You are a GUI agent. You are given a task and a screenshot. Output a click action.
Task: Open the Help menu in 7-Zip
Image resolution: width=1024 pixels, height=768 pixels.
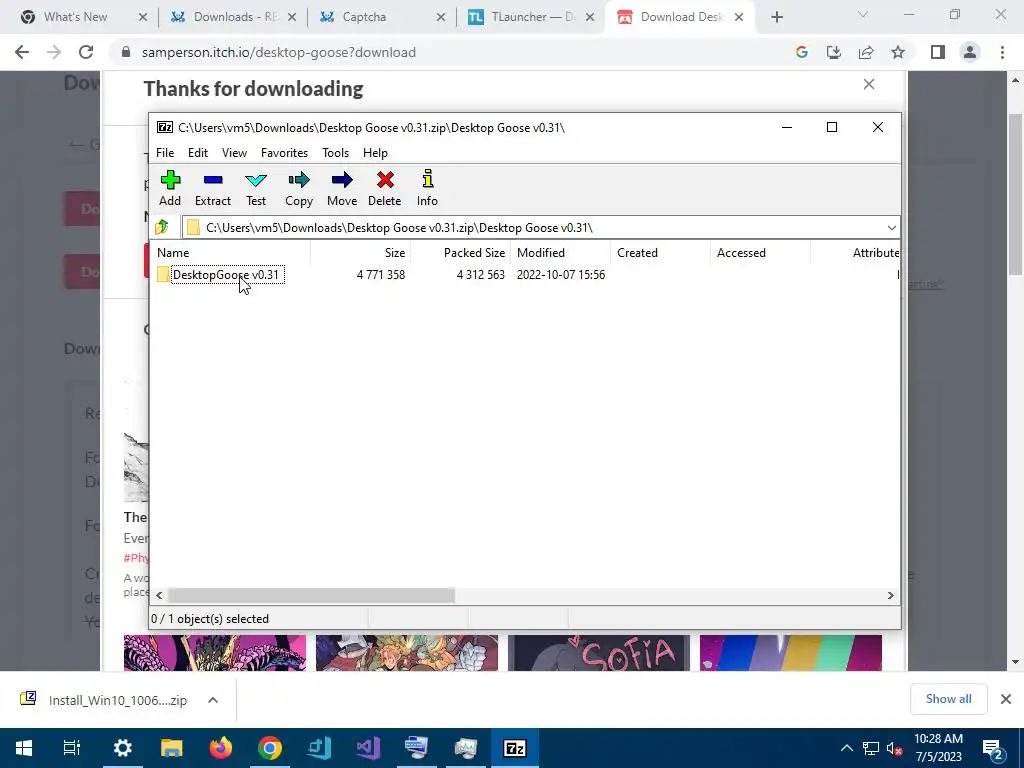point(376,153)
